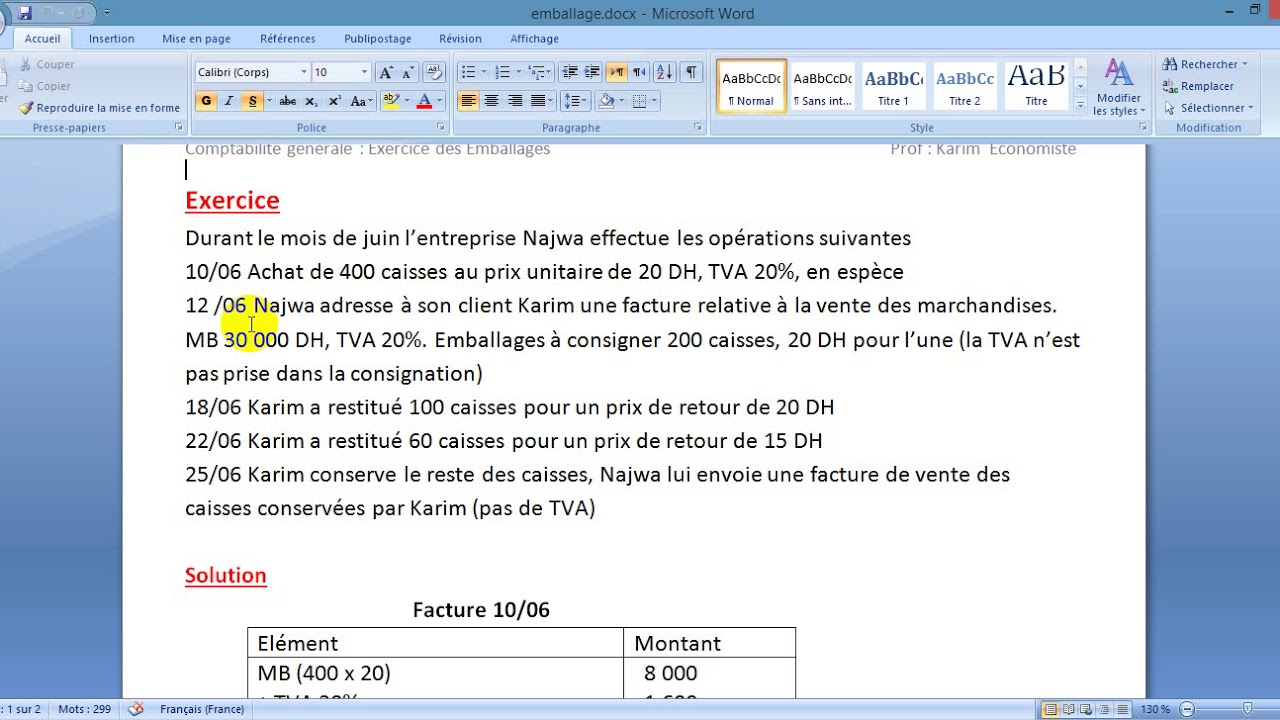Toggle italic (I) formatting
Screen dimensions: 1280x720
(x=229, y=101)
